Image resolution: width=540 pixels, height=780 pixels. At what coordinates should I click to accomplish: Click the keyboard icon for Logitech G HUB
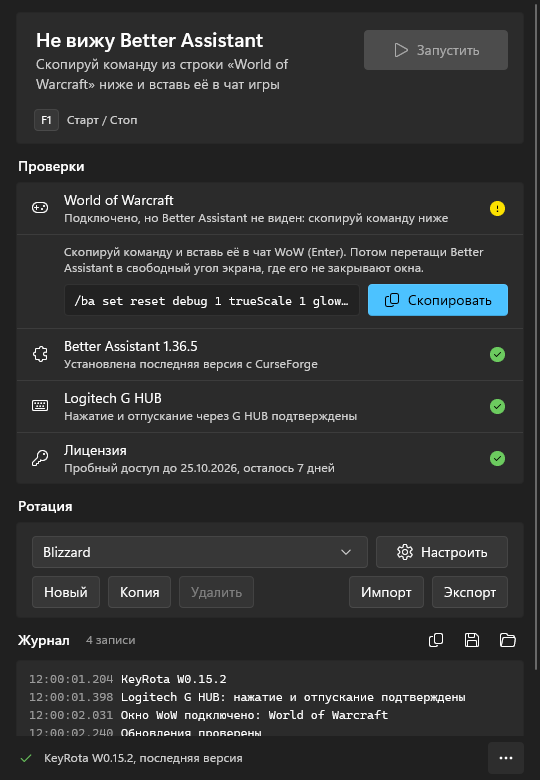point(40,406)
